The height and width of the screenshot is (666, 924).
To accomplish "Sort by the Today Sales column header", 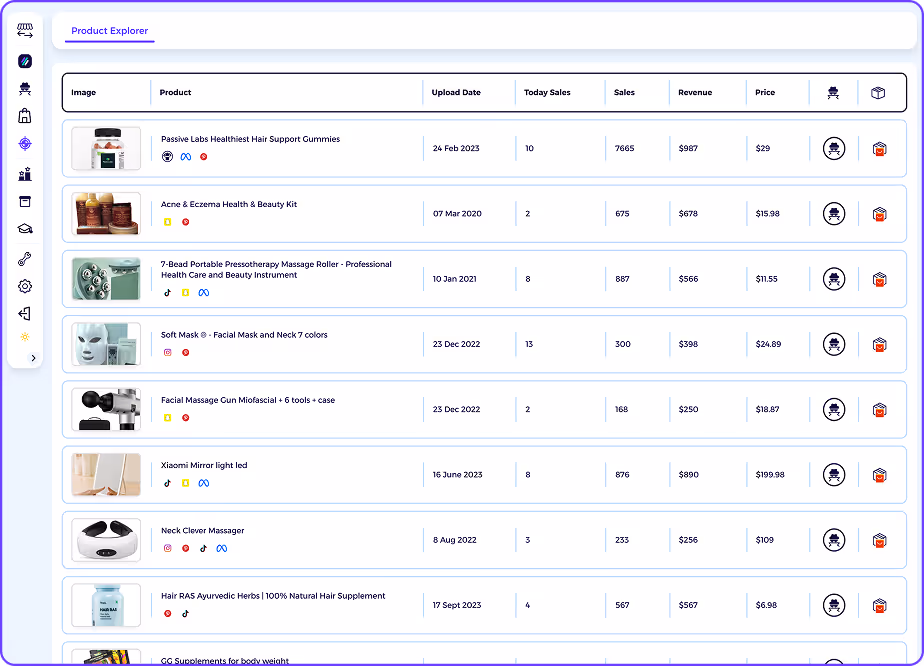I will click(547, 93).
